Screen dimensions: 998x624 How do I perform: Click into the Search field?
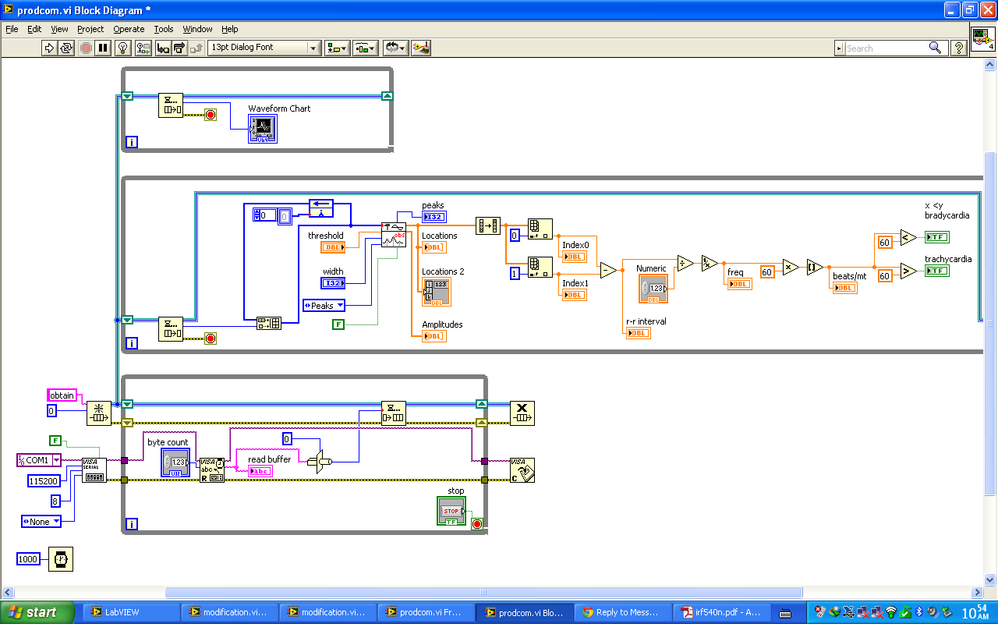(x=885, y=48)
